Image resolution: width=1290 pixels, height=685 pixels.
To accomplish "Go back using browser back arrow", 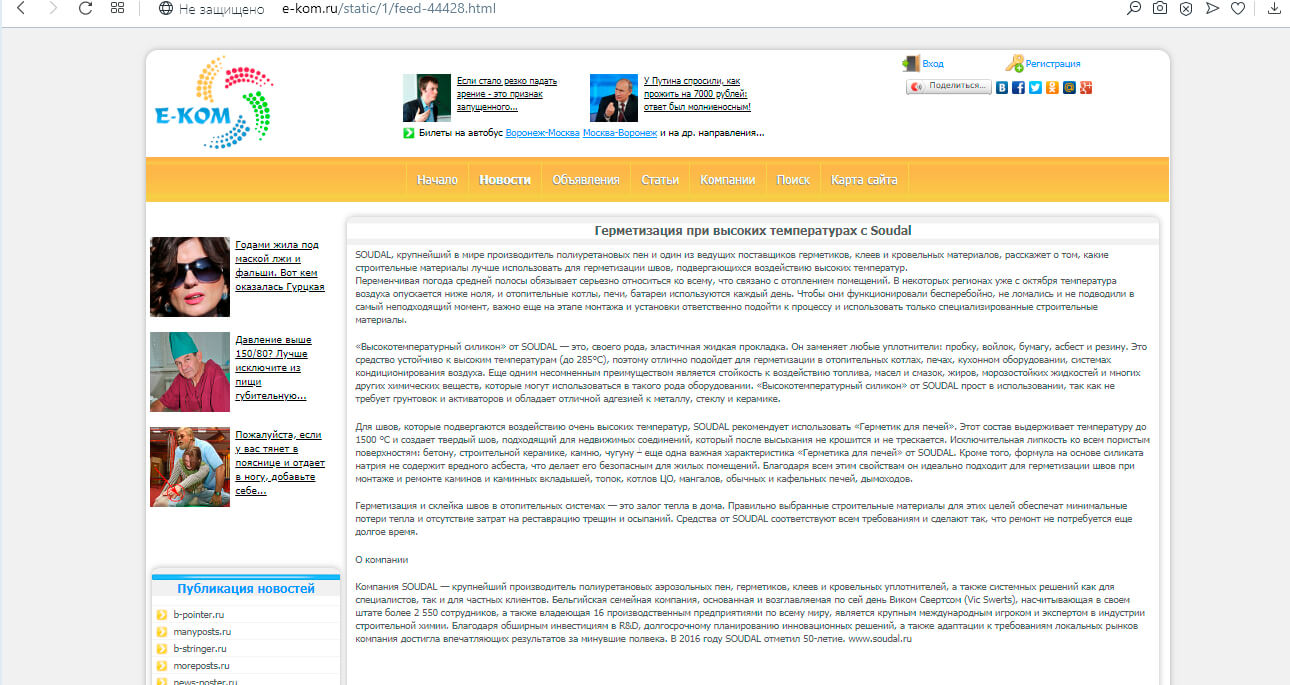I will point(22,9).
